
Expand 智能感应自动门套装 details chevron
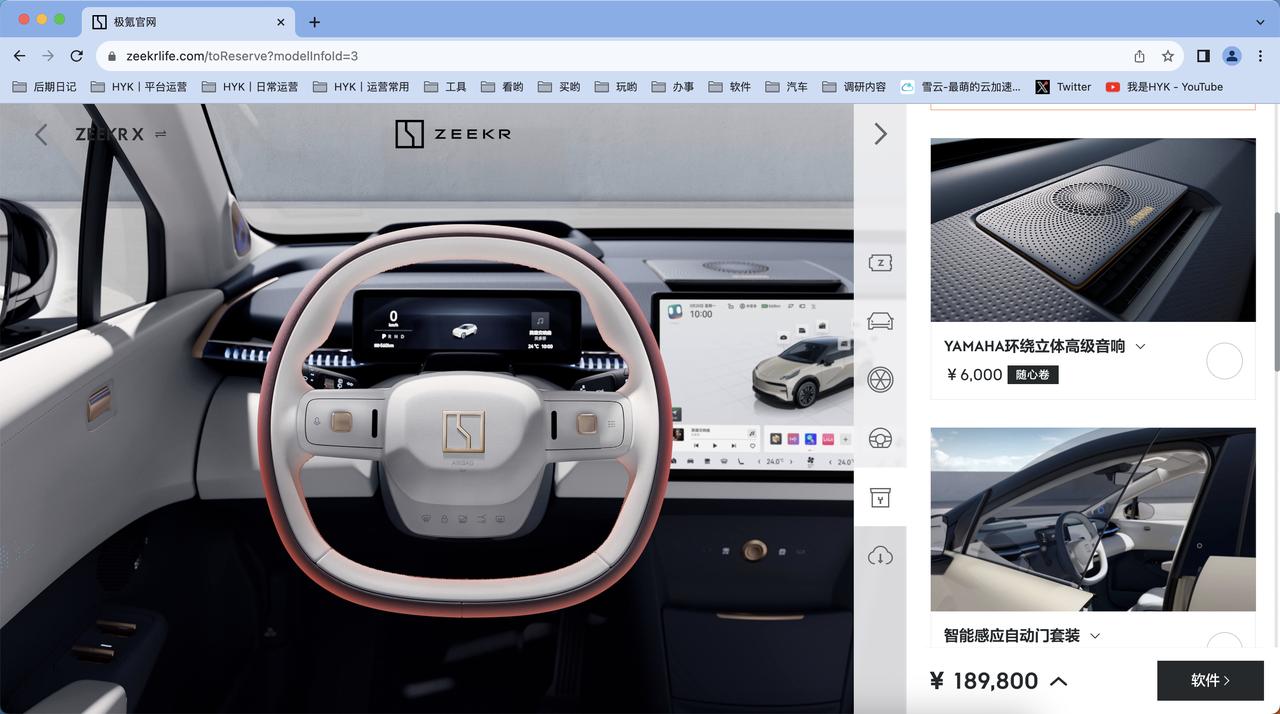pyautogui.click(x=1095, y=636)
